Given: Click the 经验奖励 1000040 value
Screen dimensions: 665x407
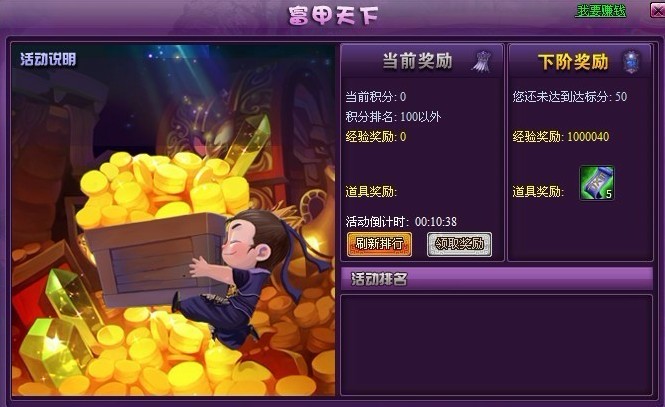Looking at the screenshot, I should [x=588, y=137].
